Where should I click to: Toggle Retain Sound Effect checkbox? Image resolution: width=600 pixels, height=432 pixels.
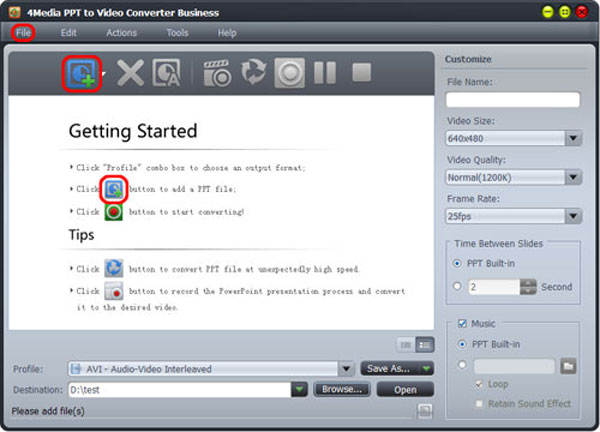479,404
